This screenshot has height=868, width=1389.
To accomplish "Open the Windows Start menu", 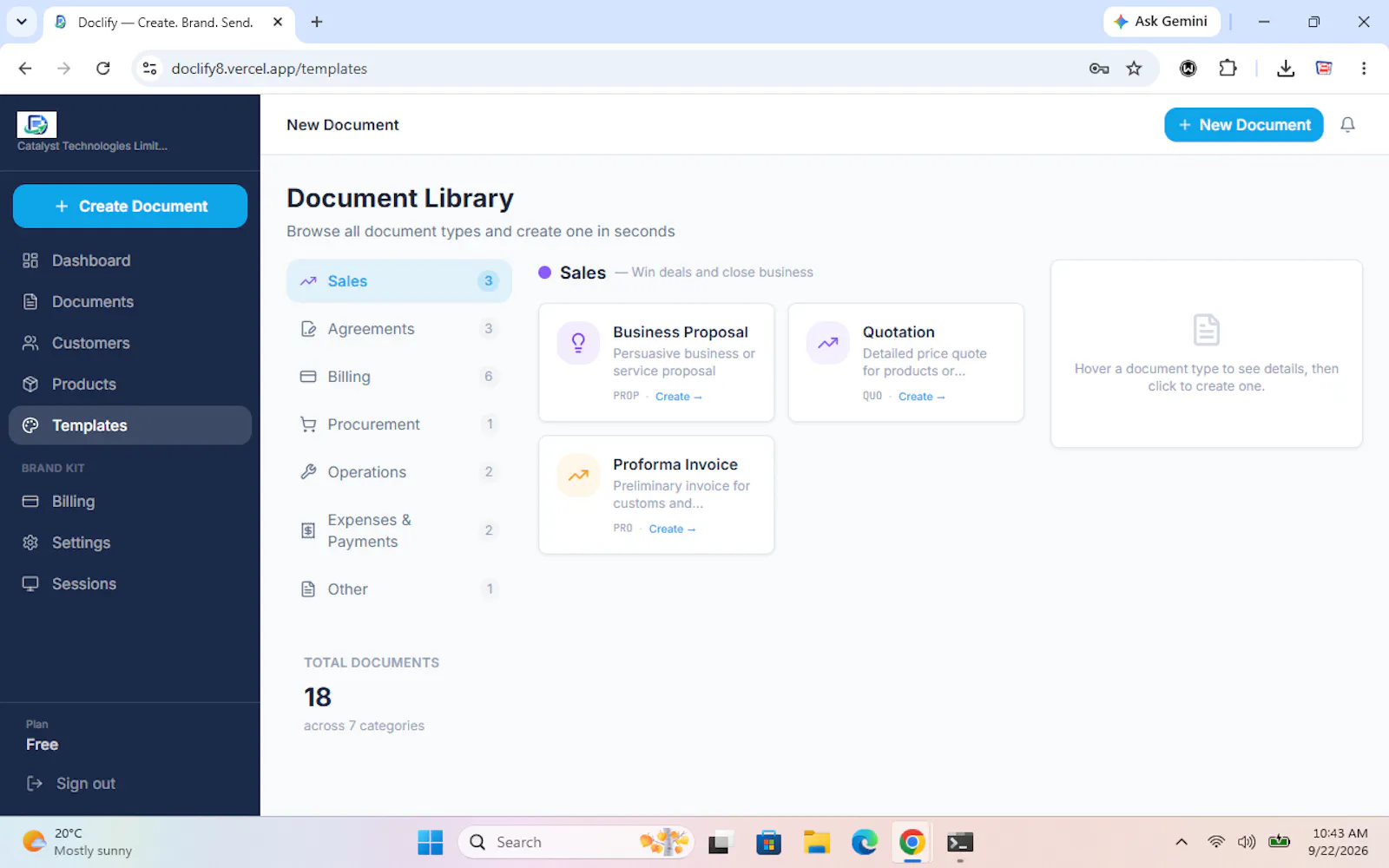I will tap(431, 842).
